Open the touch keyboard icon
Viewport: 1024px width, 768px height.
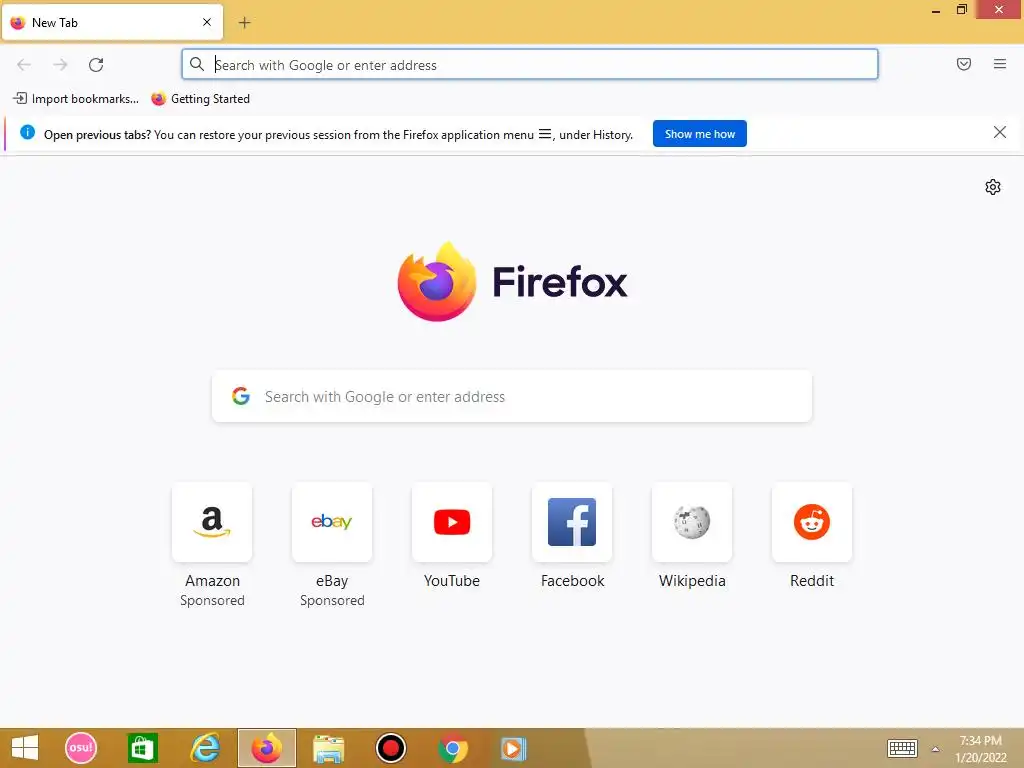pyautogui.click(x=903, y=748)
